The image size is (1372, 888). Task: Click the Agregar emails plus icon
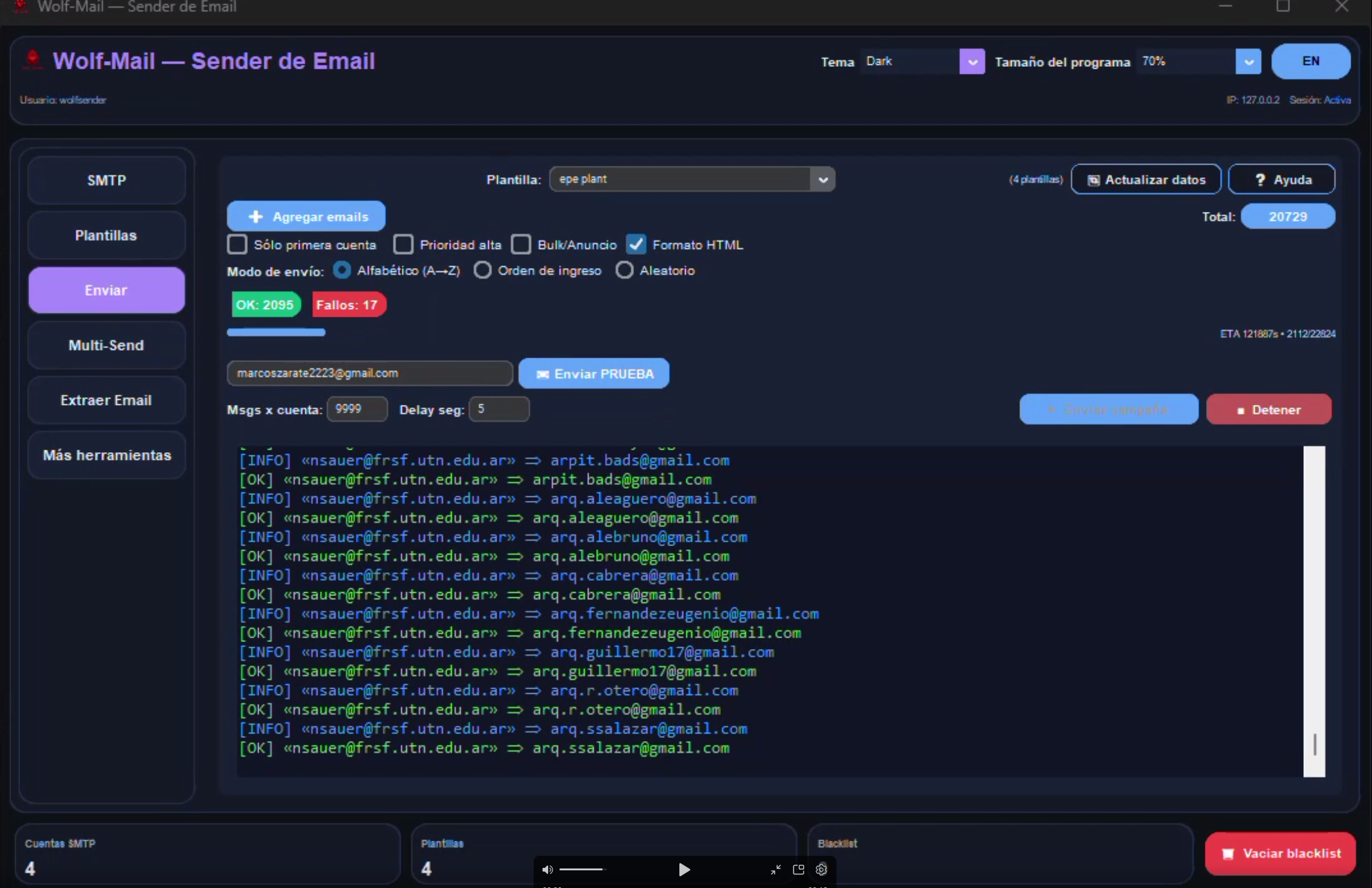pos(255,216)
